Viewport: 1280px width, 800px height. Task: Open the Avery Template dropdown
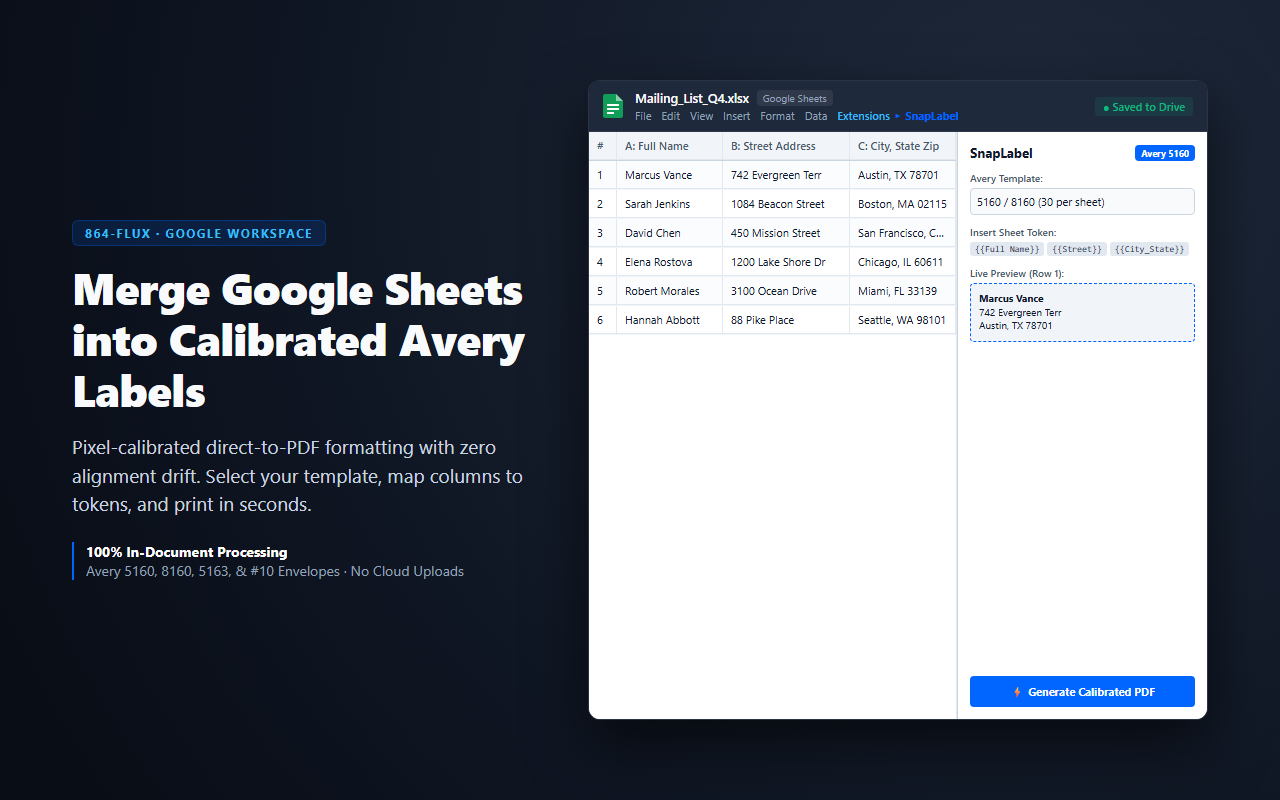click(x=1082, y=201)
